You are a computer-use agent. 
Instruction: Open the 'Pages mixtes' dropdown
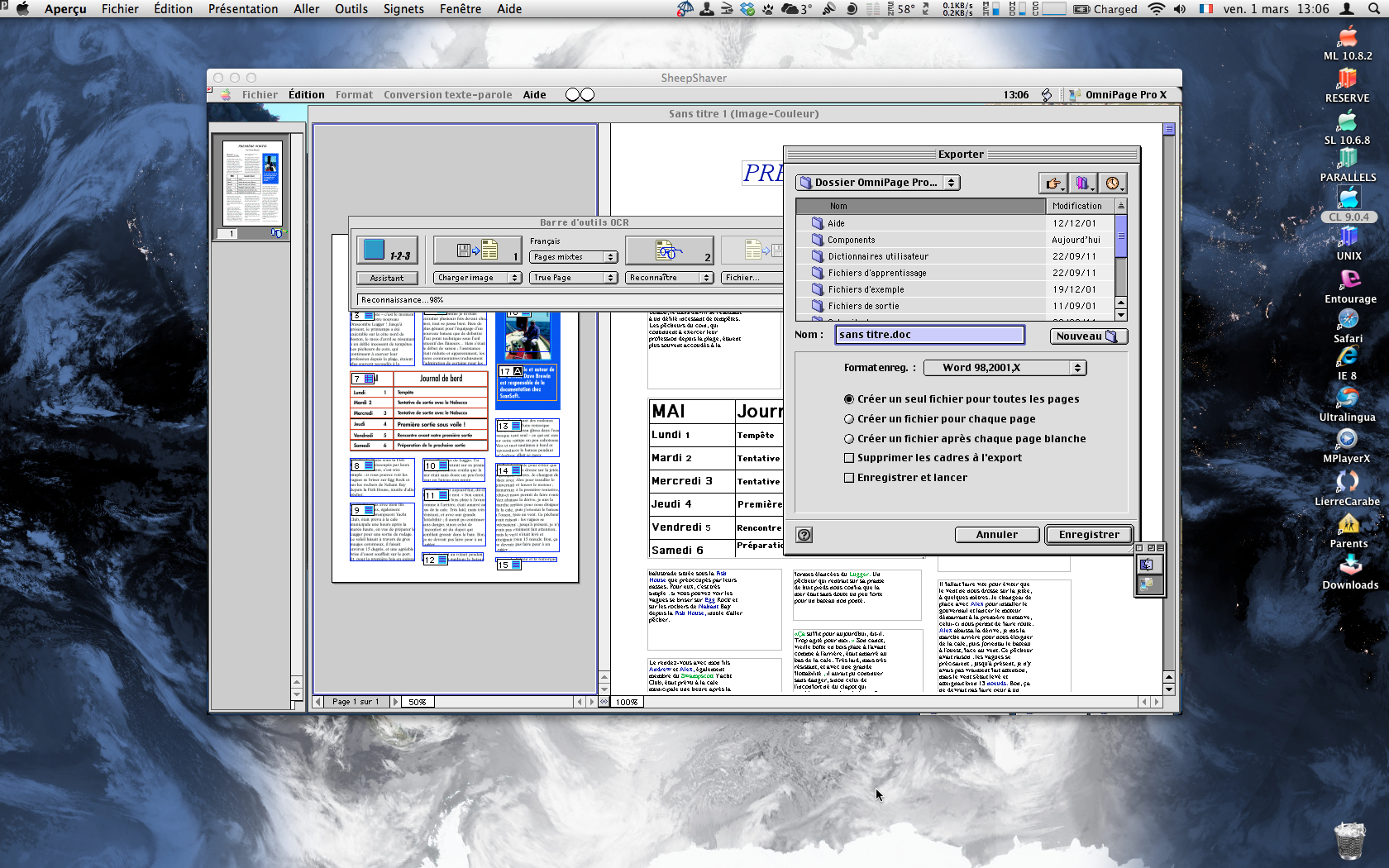click(x=573, y=257)
